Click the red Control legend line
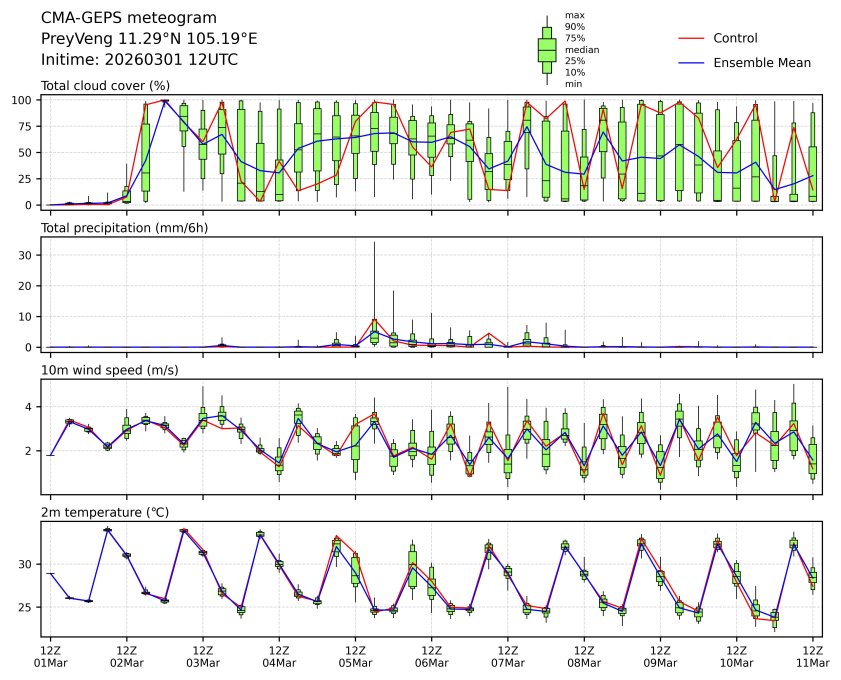This screenshot has height=680, width=841. coord(692,38)
